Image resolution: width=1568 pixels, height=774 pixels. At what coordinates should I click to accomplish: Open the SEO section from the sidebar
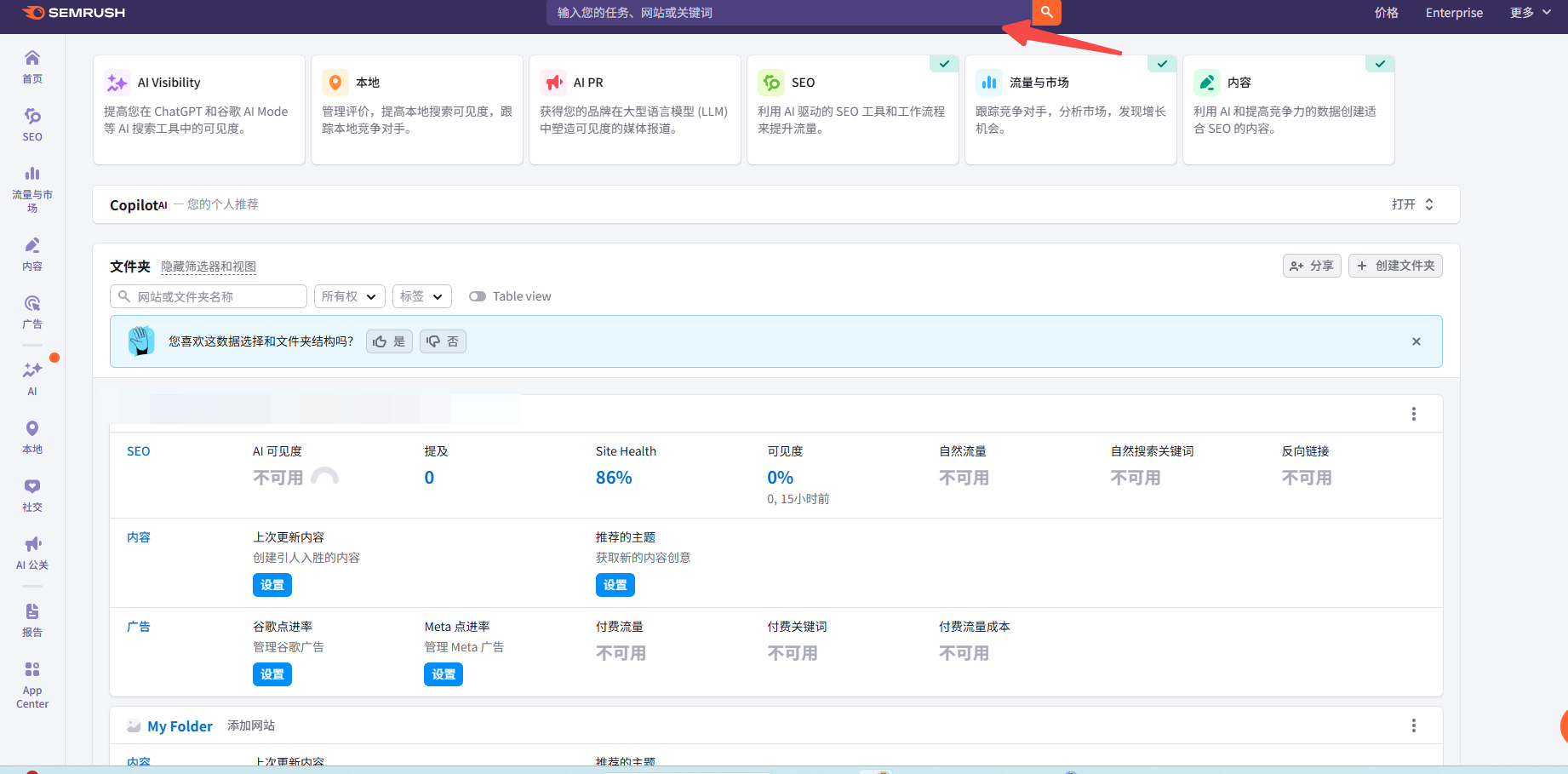(x=31, y=126)
